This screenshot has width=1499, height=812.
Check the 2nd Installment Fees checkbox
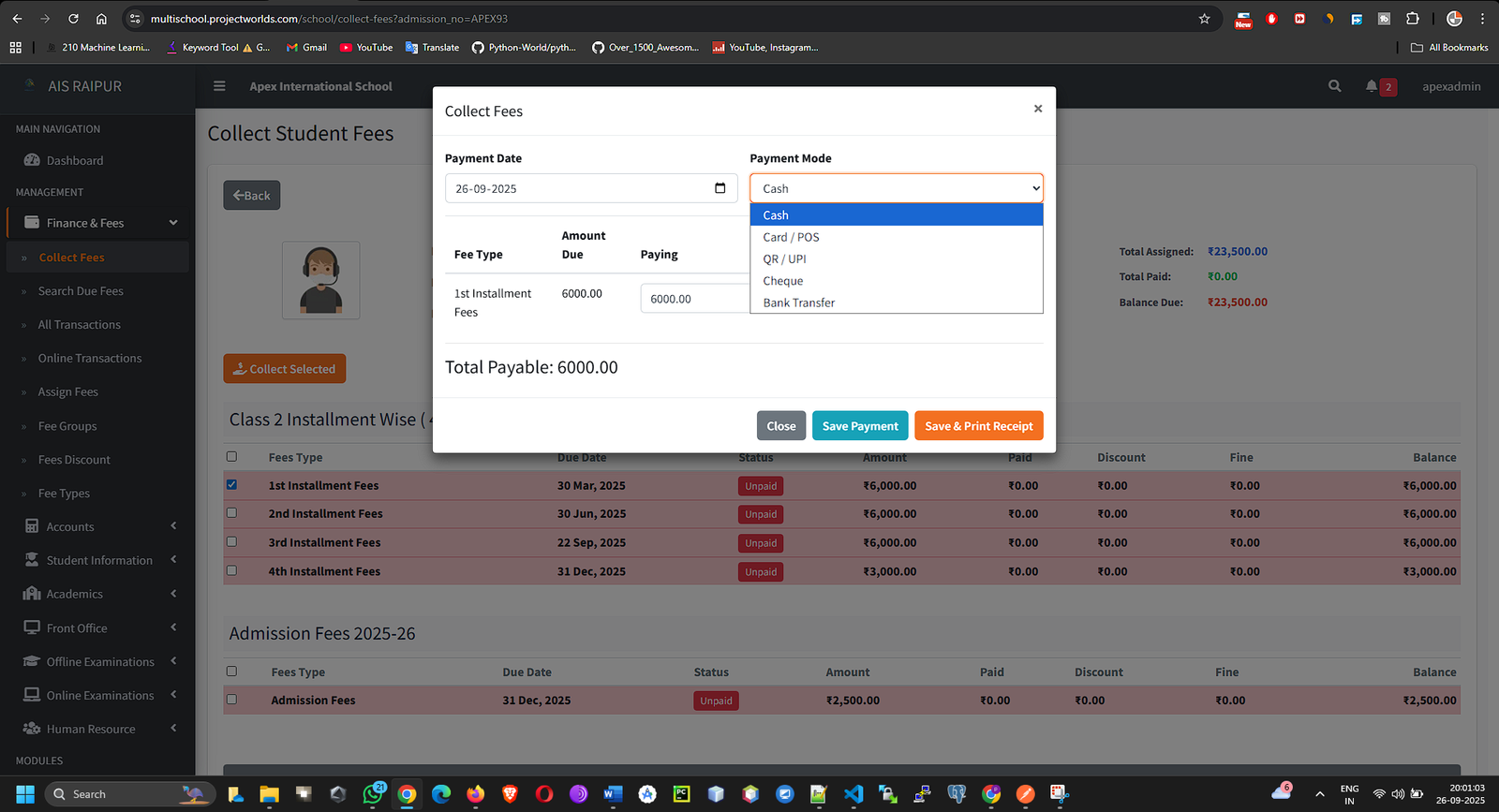tap(231, 513)
